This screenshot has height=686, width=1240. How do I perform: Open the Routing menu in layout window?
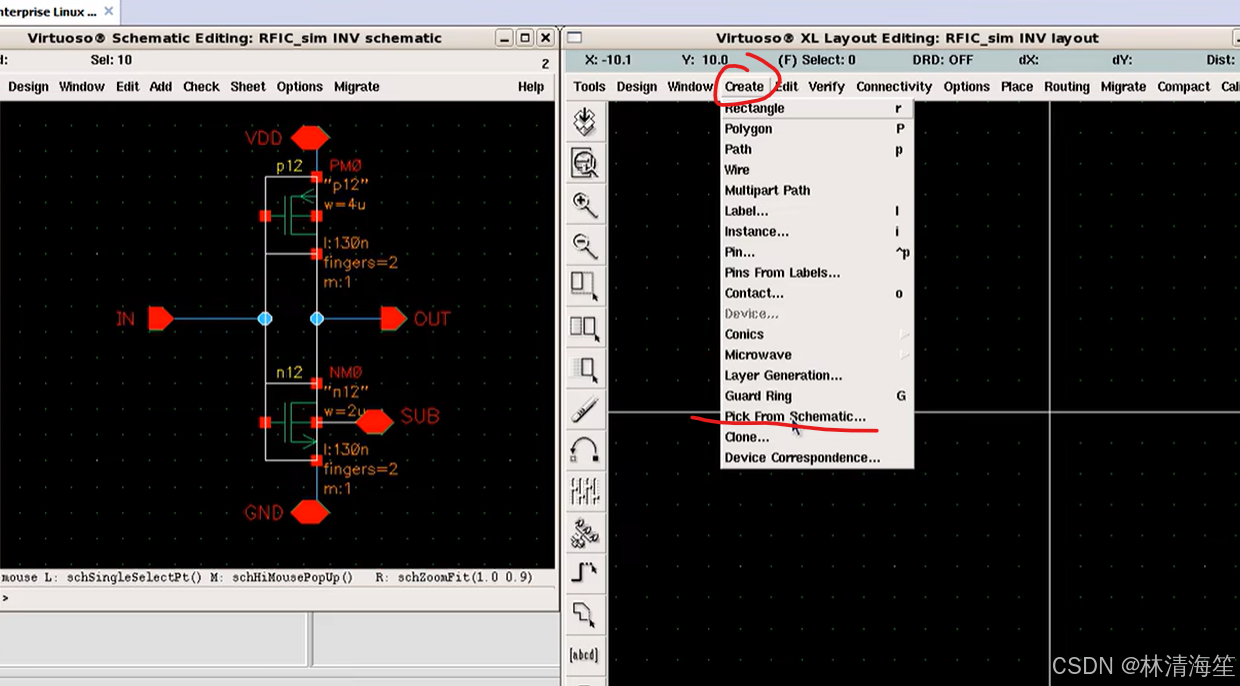tap(1067, 86)
